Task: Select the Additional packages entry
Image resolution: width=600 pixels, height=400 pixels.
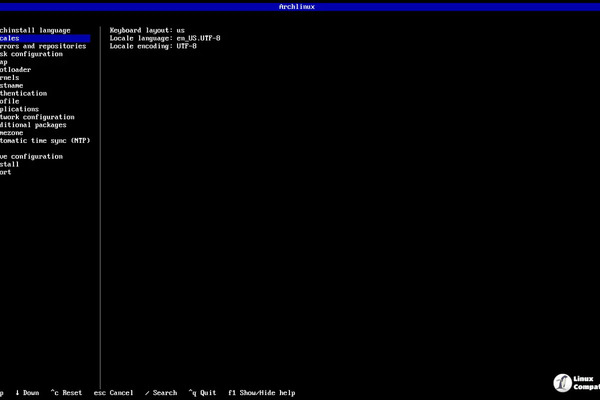Action: pos(33,125)
